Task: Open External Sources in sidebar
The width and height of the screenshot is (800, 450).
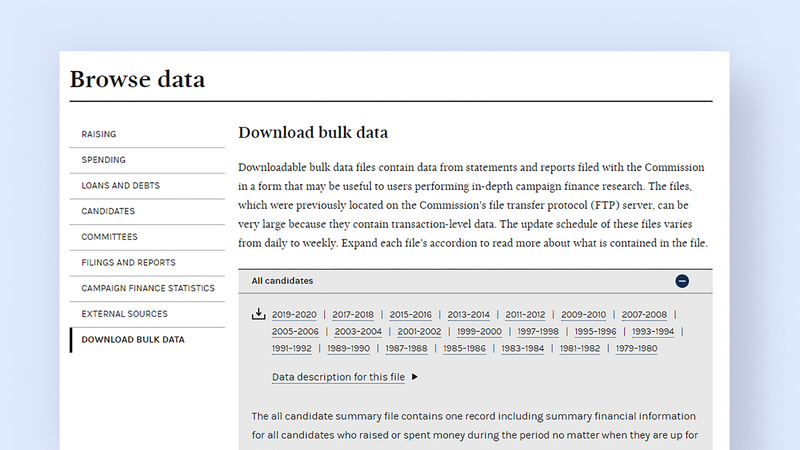Action: (125, 314)
